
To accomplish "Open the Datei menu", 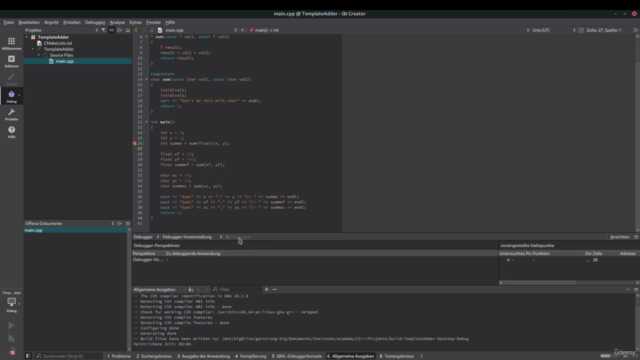I will click(9, 22).
